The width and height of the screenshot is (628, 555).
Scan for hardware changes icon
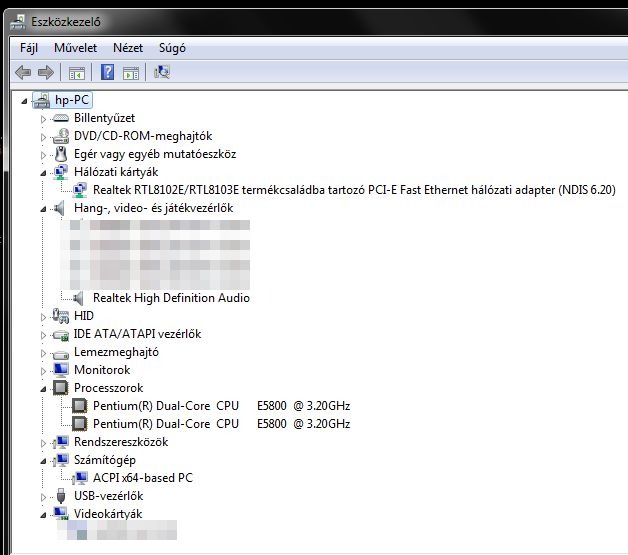point(162,72)
